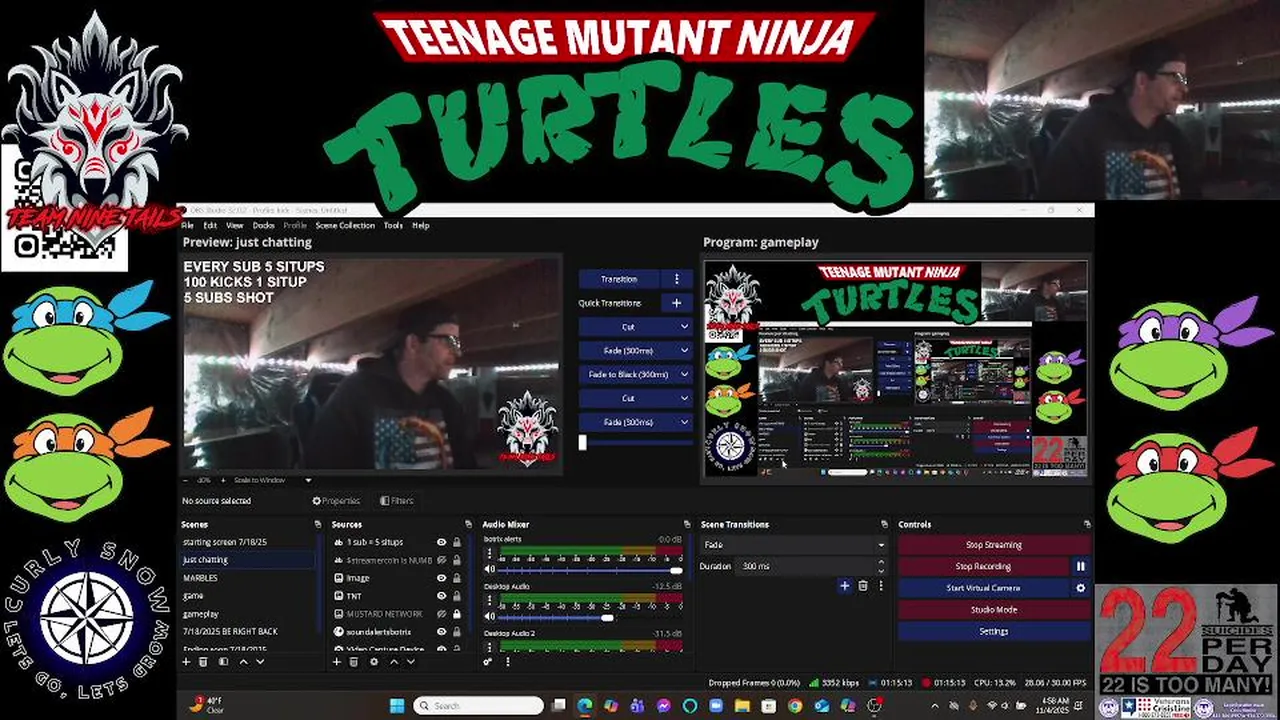This screenshot has width=1280, height=720.
Task: Pop out the Controls dock icon
Action: tap(1087, 524)
